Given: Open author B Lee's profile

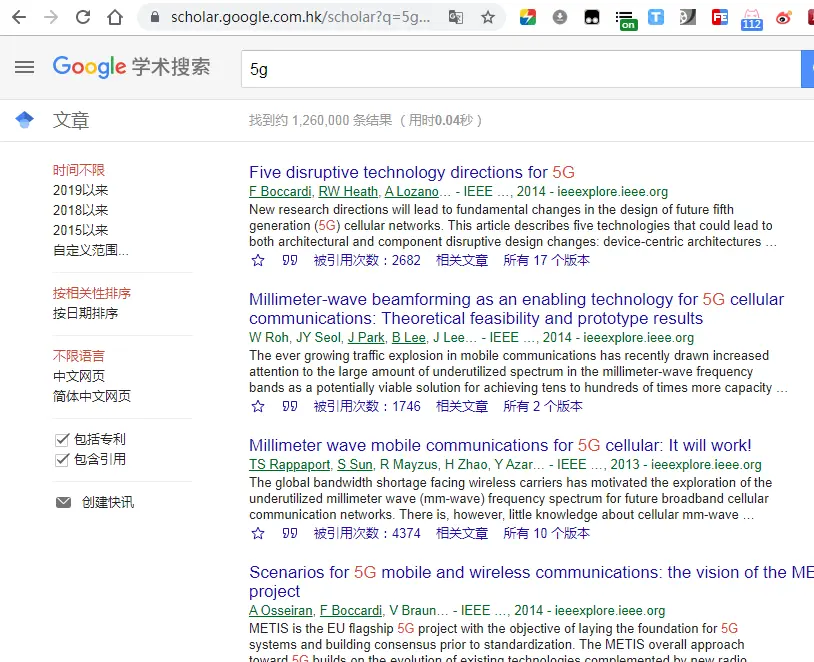Looking at the screenshot, I should click(409, 337).
